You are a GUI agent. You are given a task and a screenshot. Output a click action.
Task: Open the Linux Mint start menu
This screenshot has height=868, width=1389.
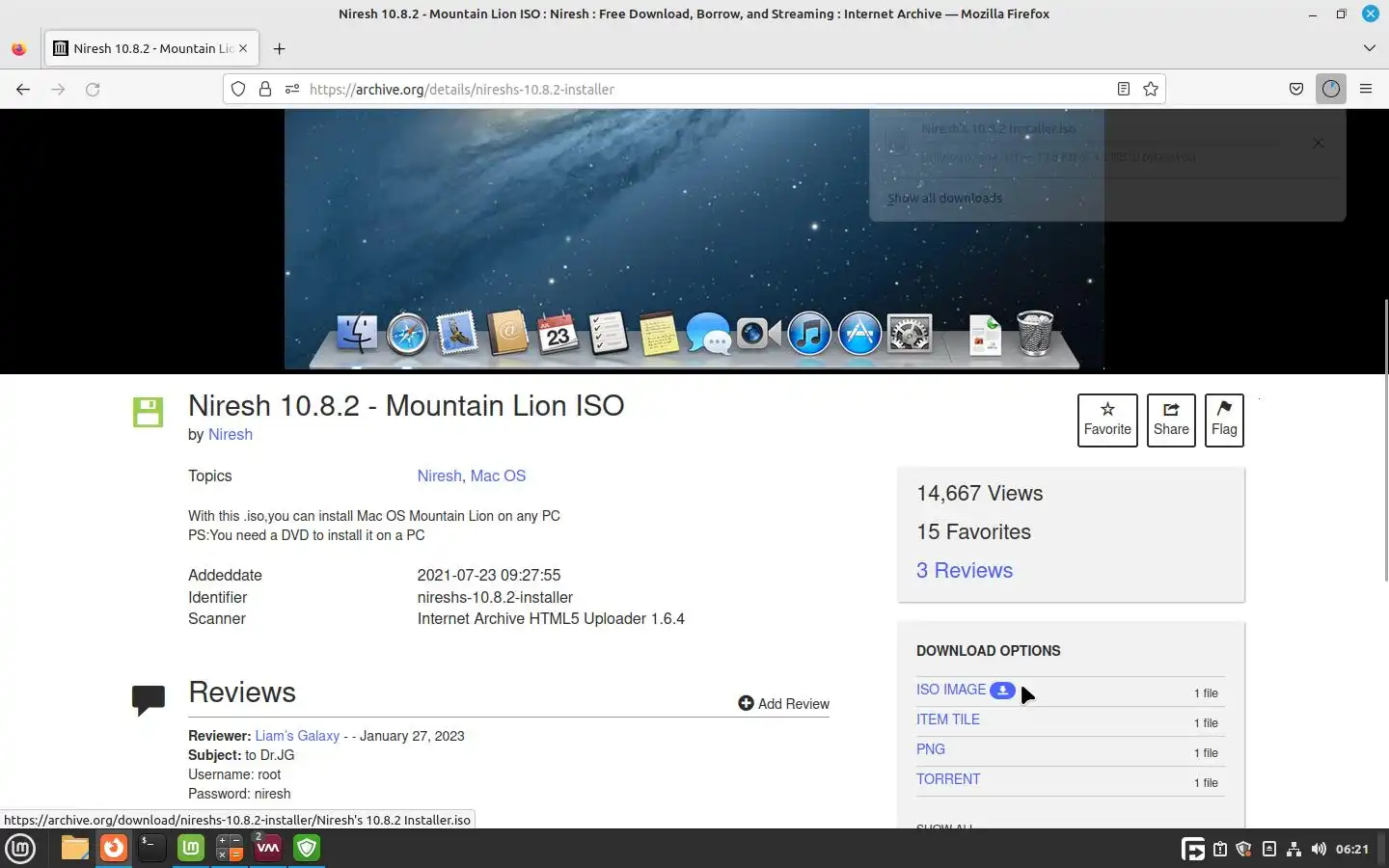pyautogui.click(x=20, y=849)
